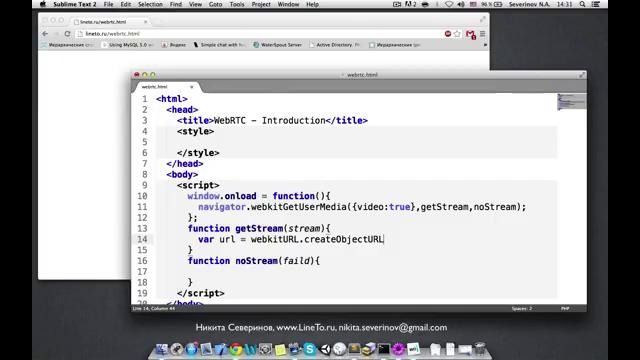Open the 'Simple chat with' bookmark
This screenshot has height=360, width=640.
219,45
